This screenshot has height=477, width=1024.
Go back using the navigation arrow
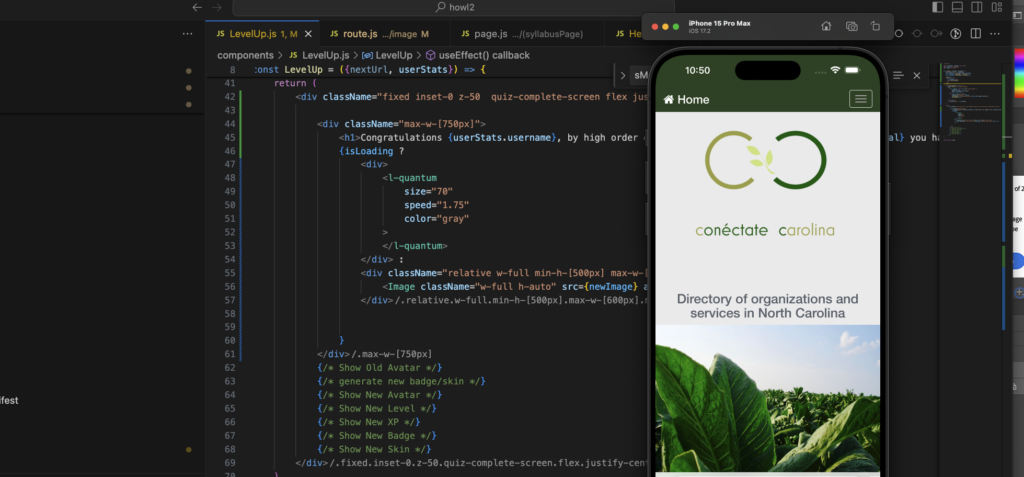point(197,7)
